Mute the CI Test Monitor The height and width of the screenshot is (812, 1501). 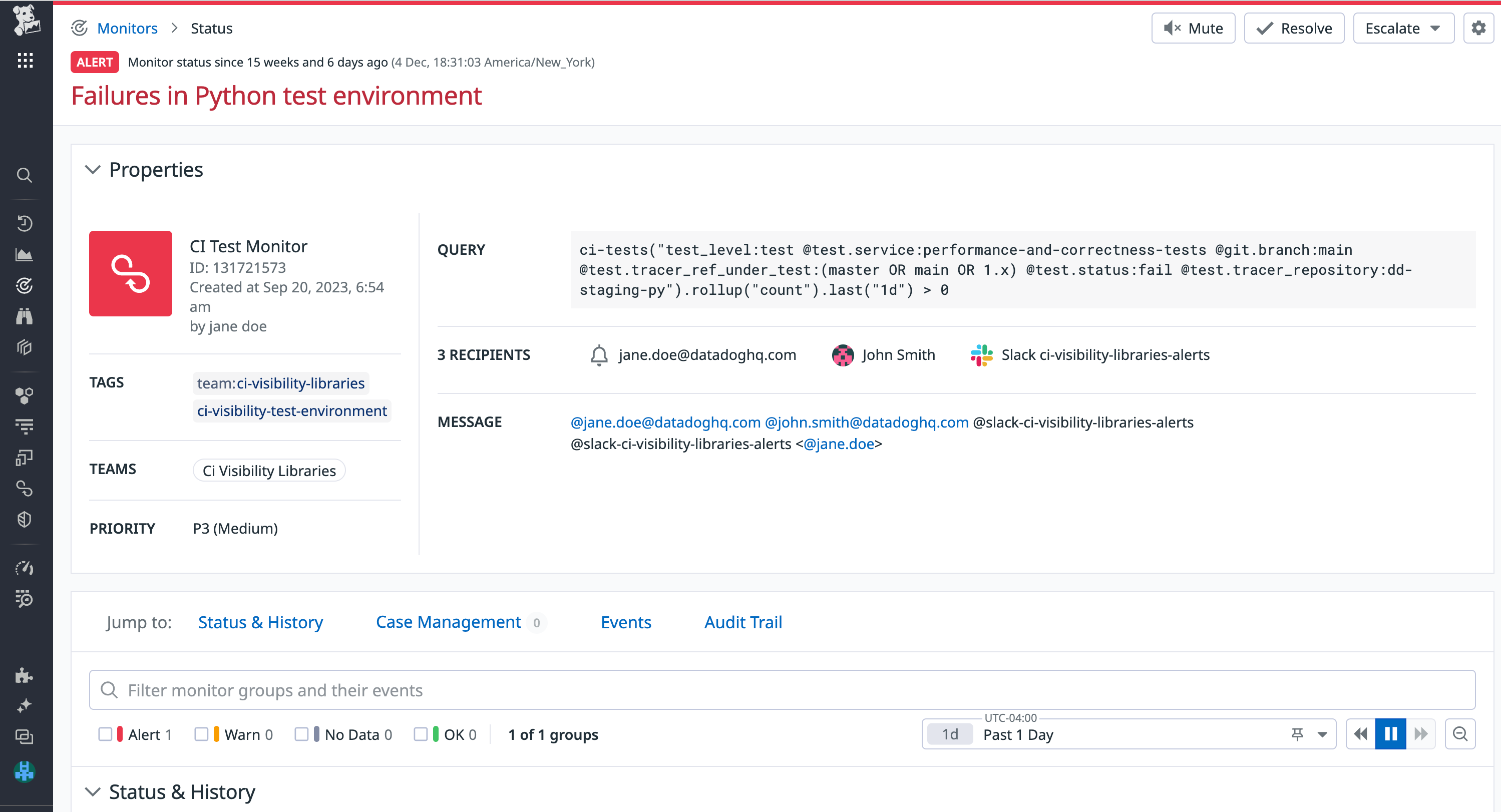pyautogui.click(x=1193, y=28)
